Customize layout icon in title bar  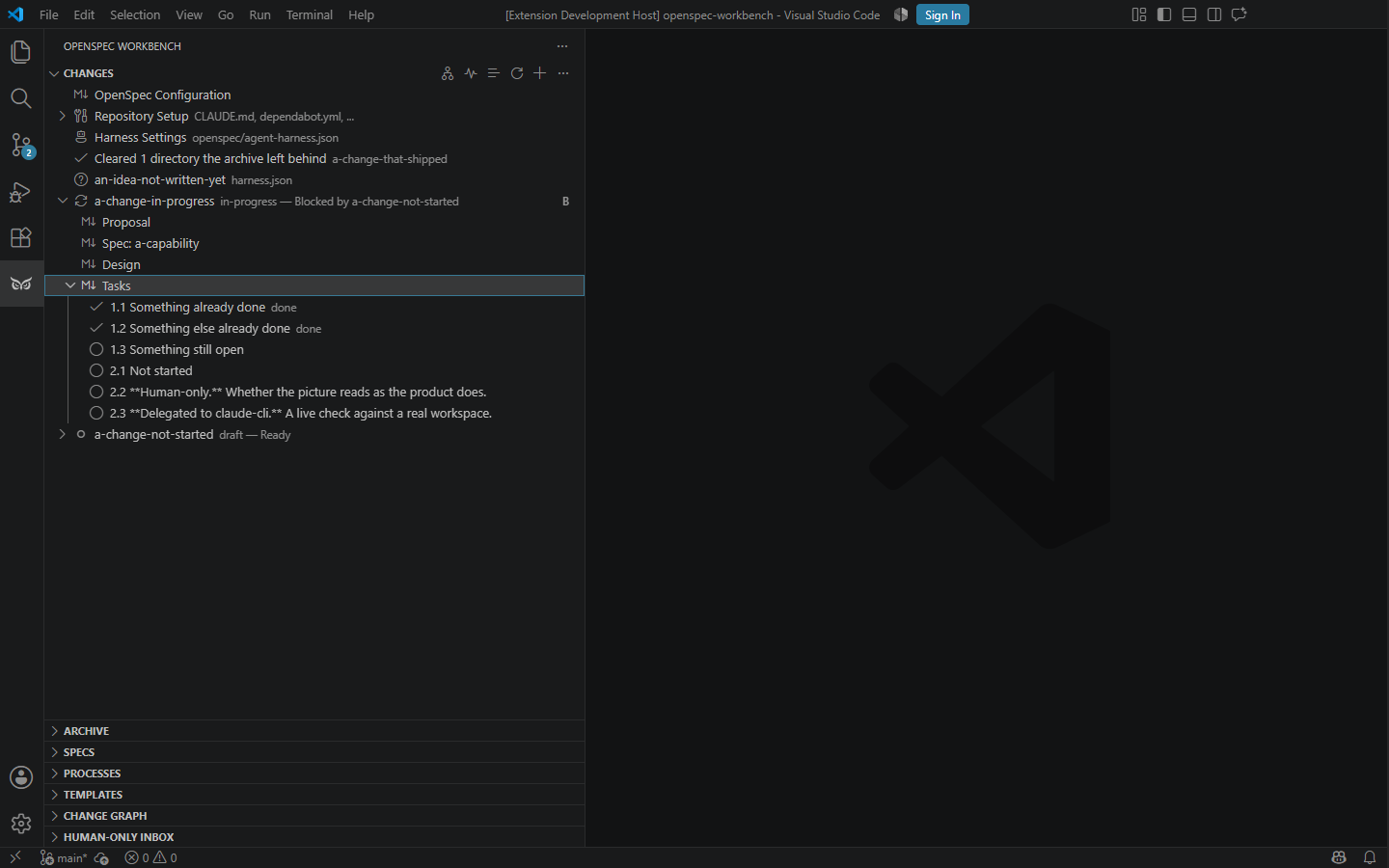(x=1139, y=14)
